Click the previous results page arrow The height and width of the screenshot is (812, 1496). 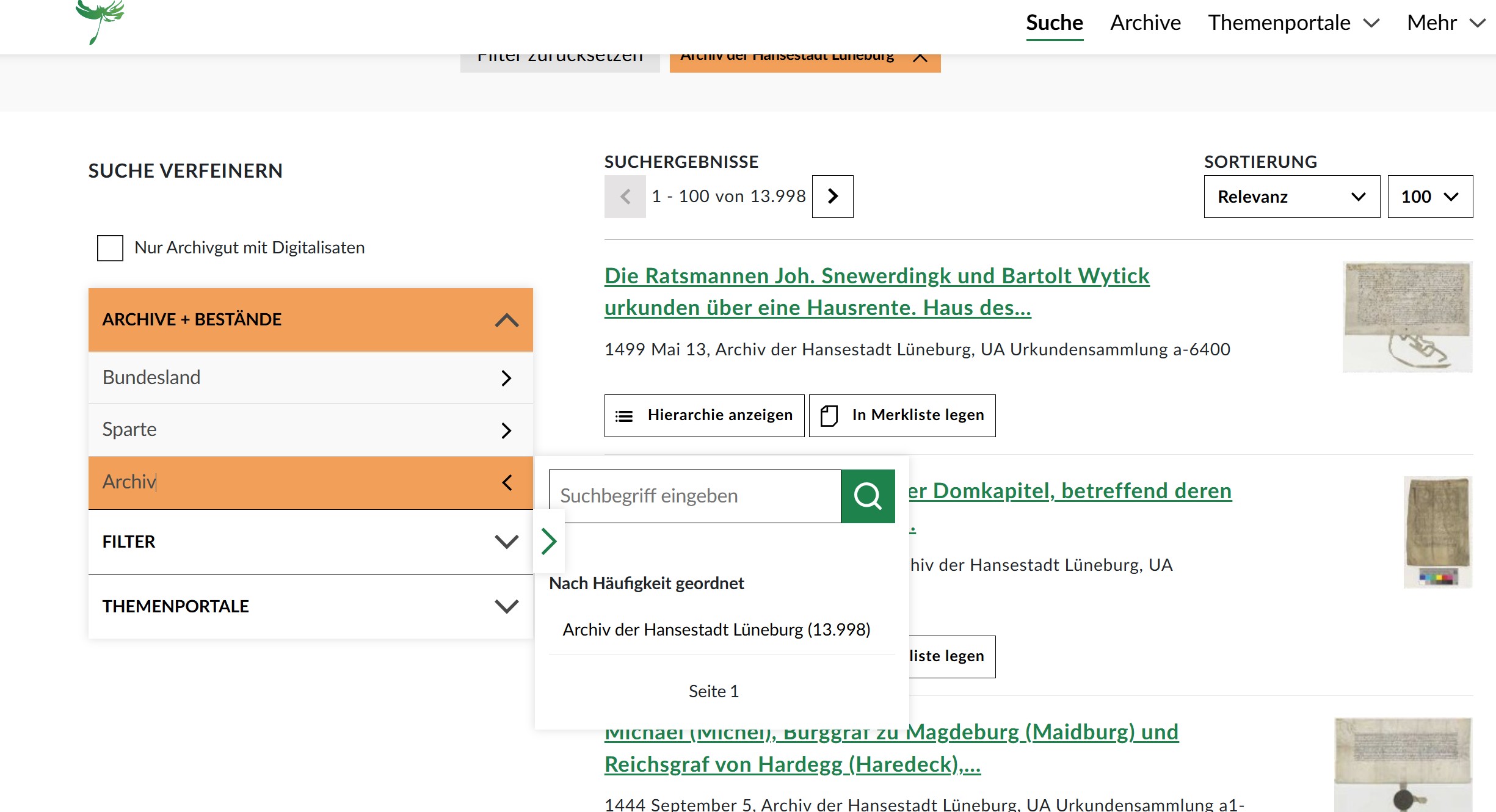point(625,197)
